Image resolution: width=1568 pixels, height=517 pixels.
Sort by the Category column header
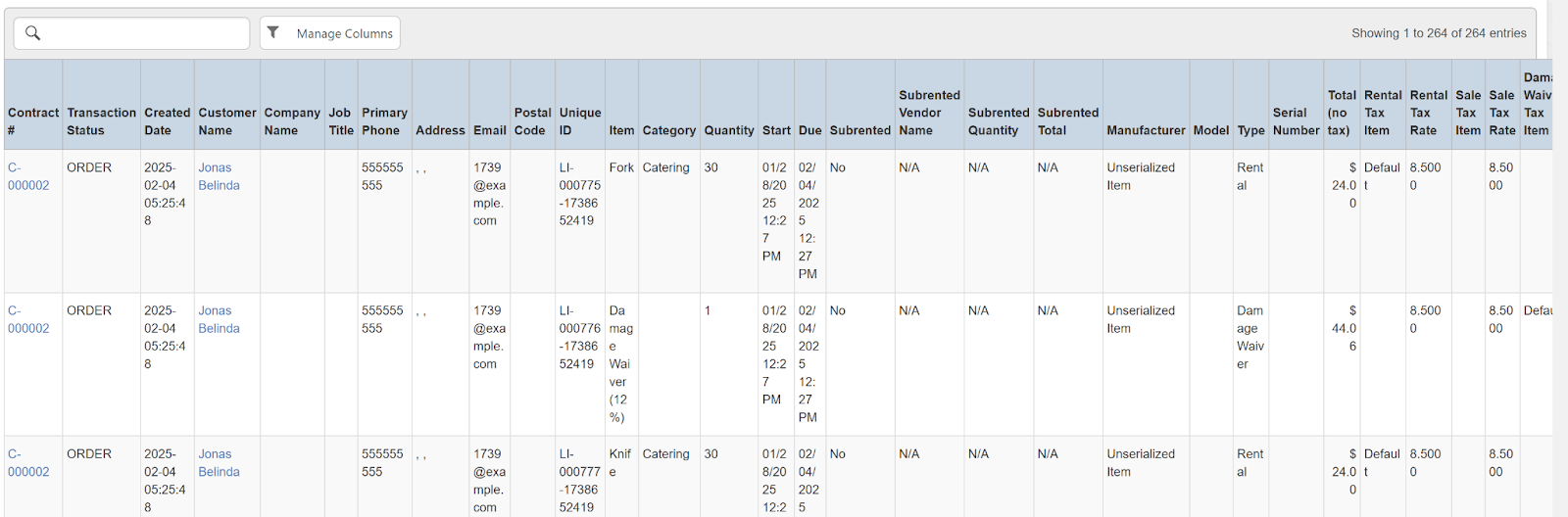(668, 130)
